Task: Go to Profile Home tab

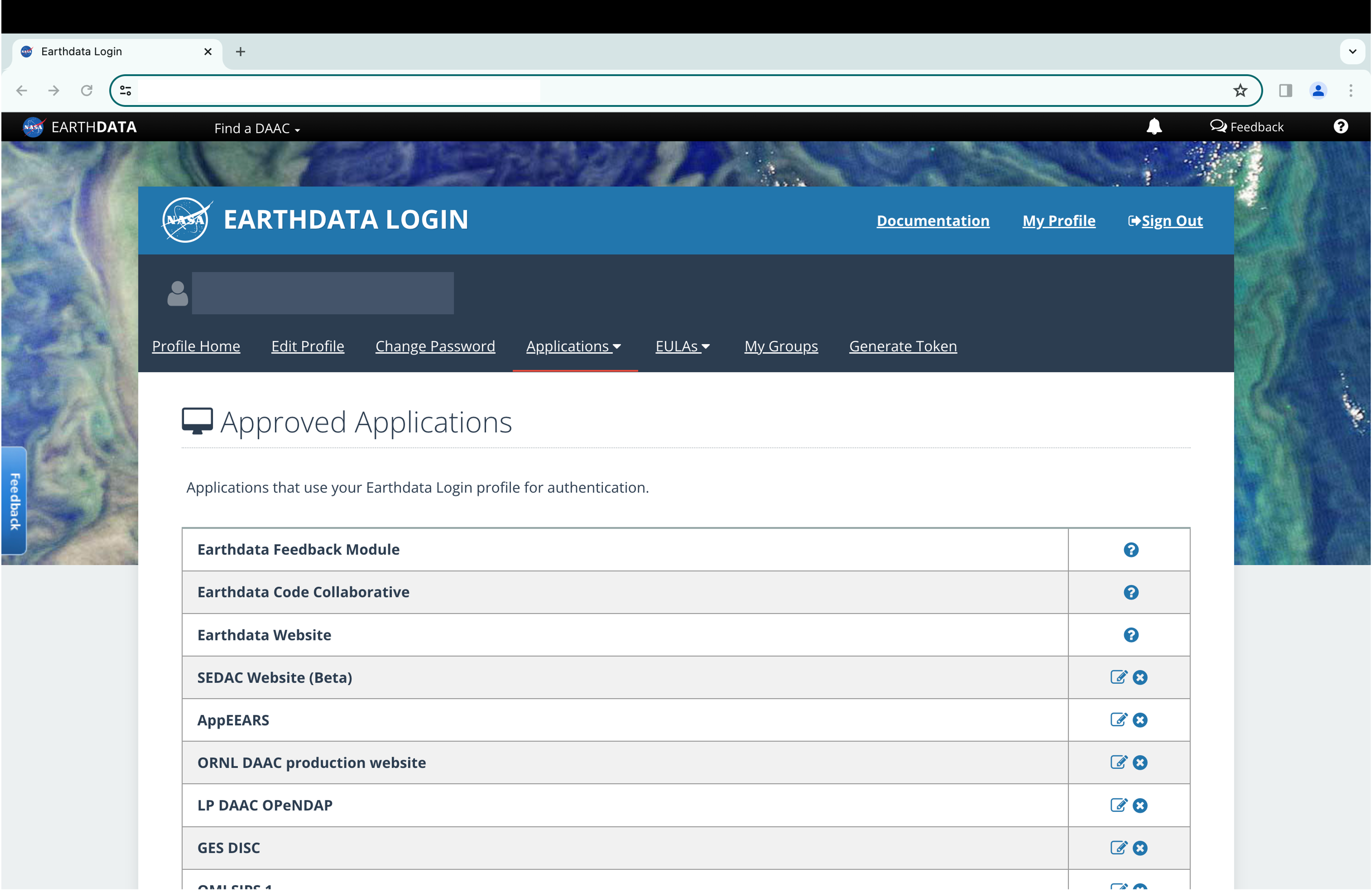Action: pos(196,346)
